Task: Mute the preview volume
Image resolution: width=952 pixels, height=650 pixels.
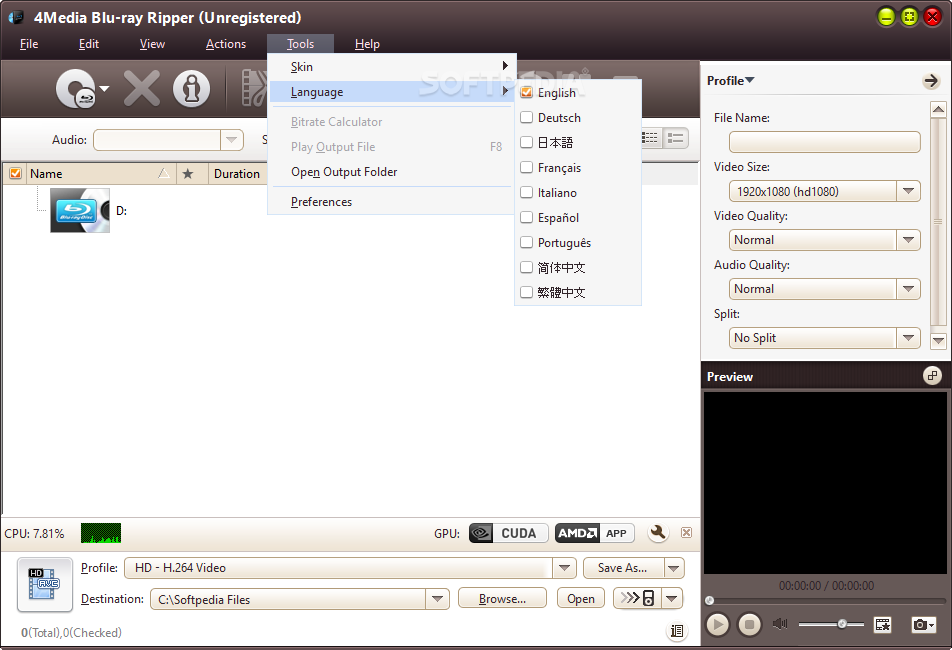Action: coord(780,624)
